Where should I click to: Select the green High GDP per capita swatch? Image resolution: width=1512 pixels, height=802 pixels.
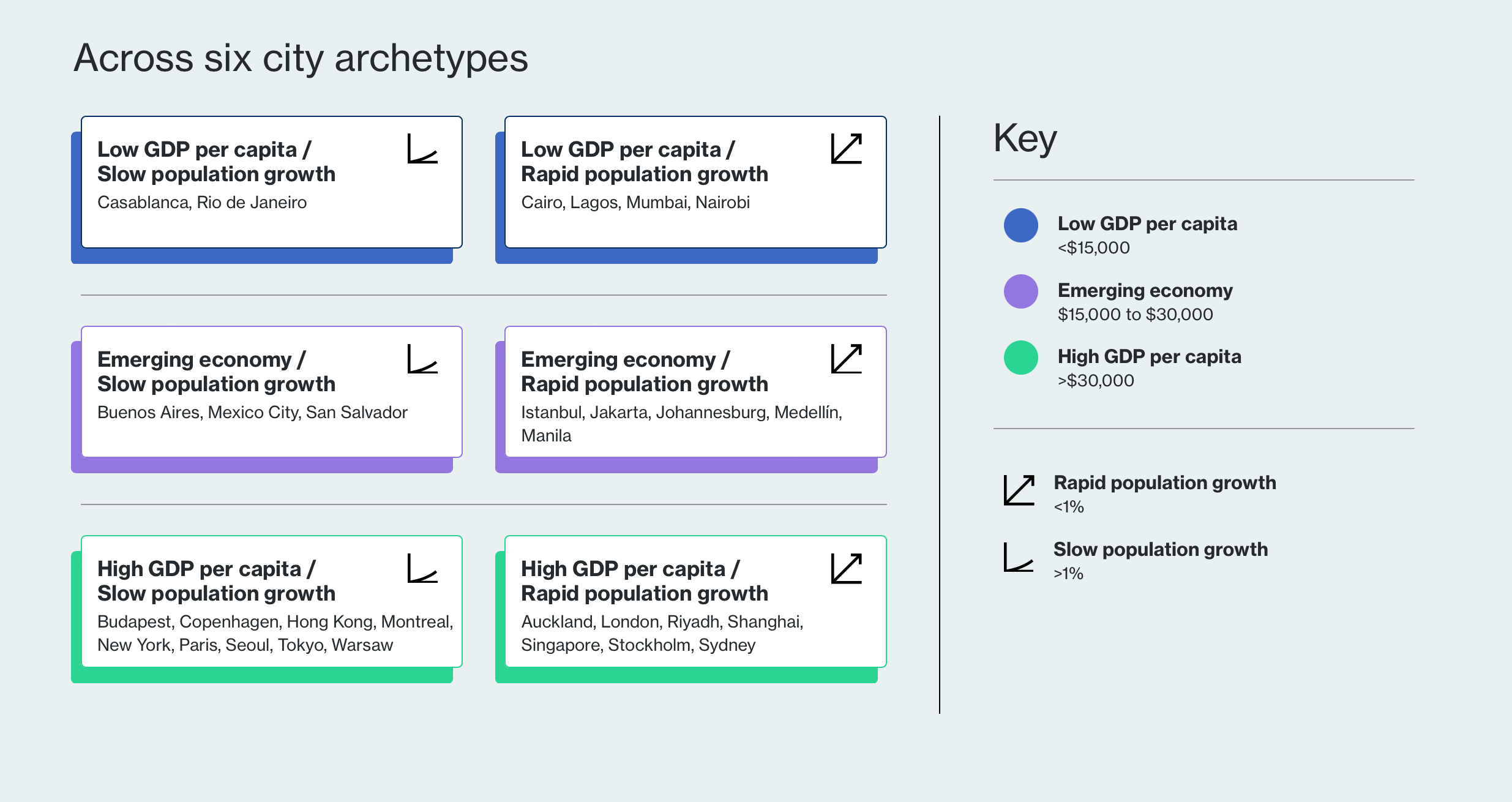tap(1021, 358)
